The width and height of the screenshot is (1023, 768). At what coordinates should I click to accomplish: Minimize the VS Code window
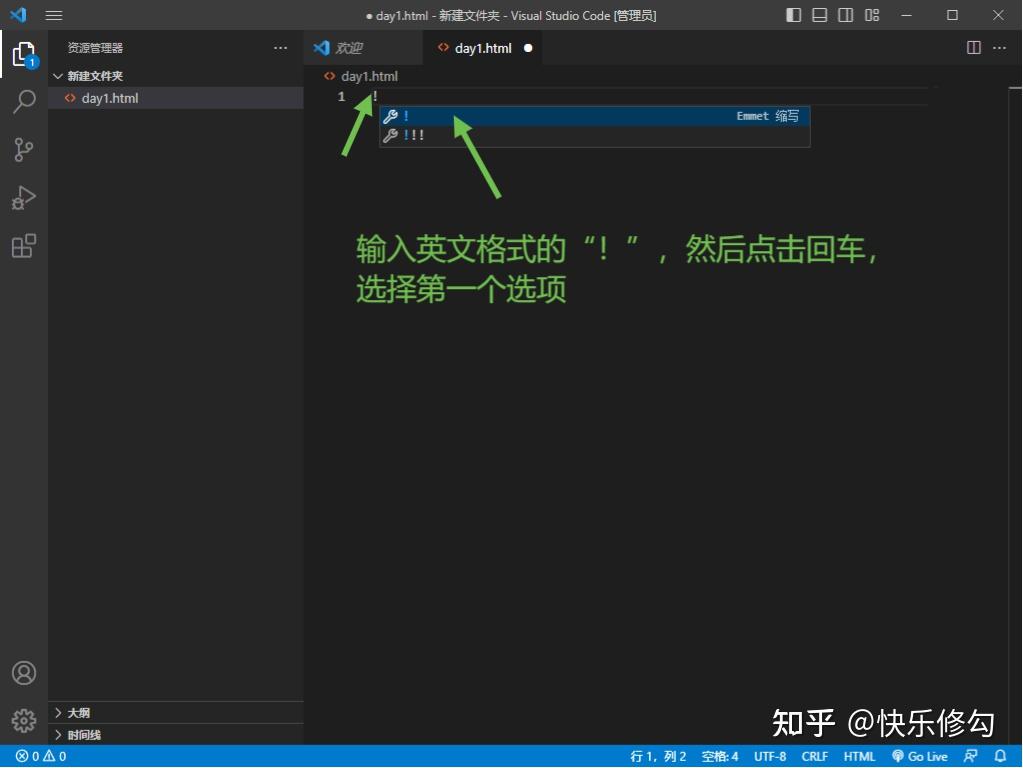[x=906, y=15]
